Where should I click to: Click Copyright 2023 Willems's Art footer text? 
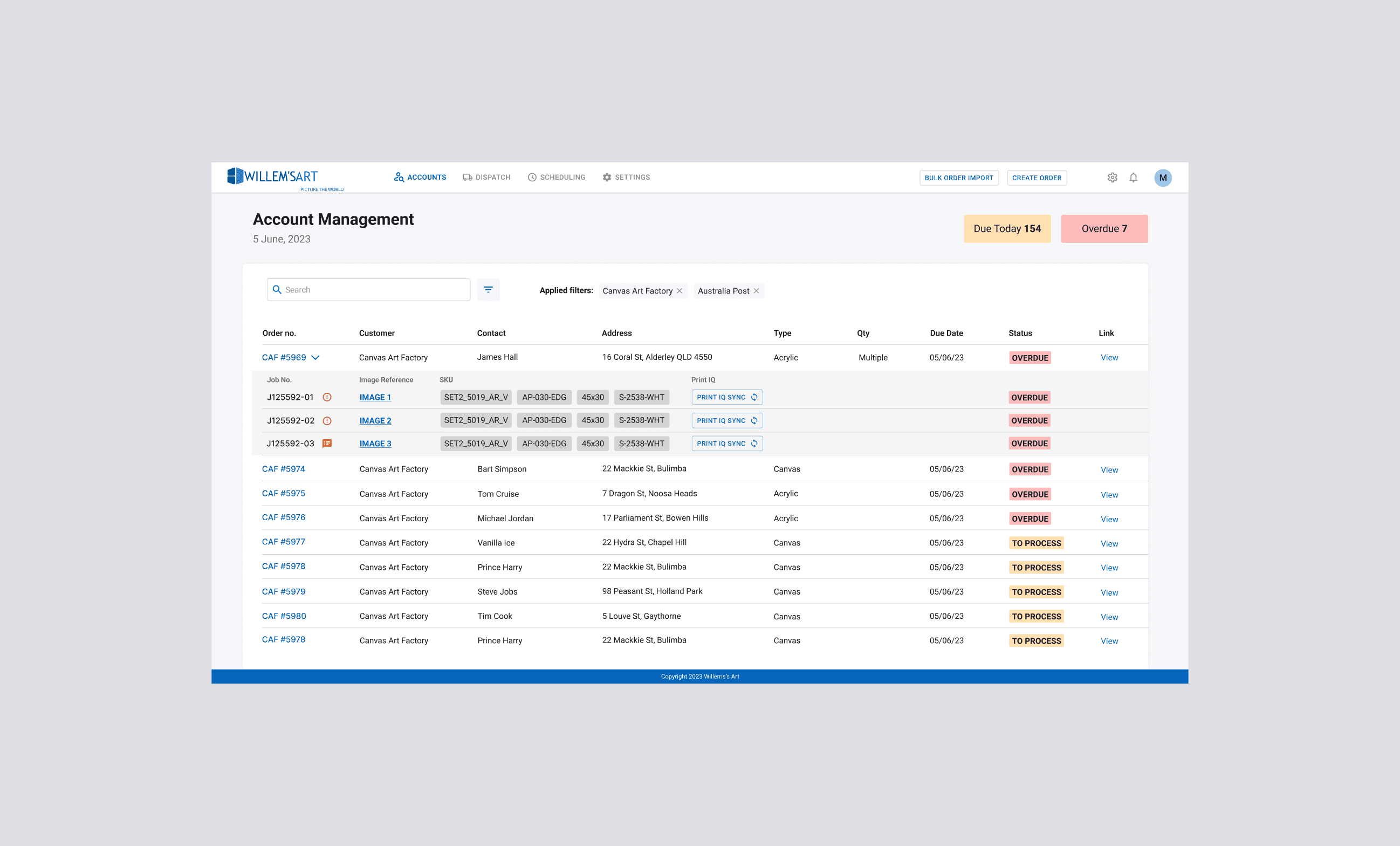[699, 677]
